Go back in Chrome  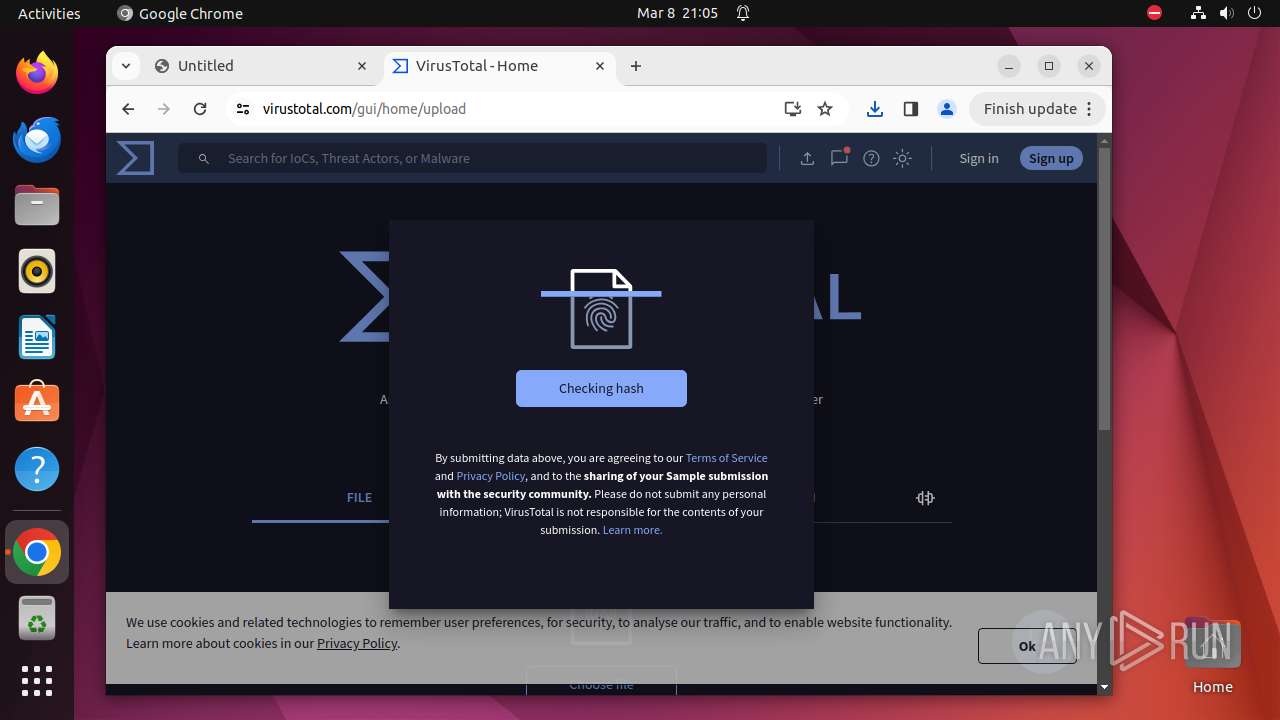tap(128, 109)
